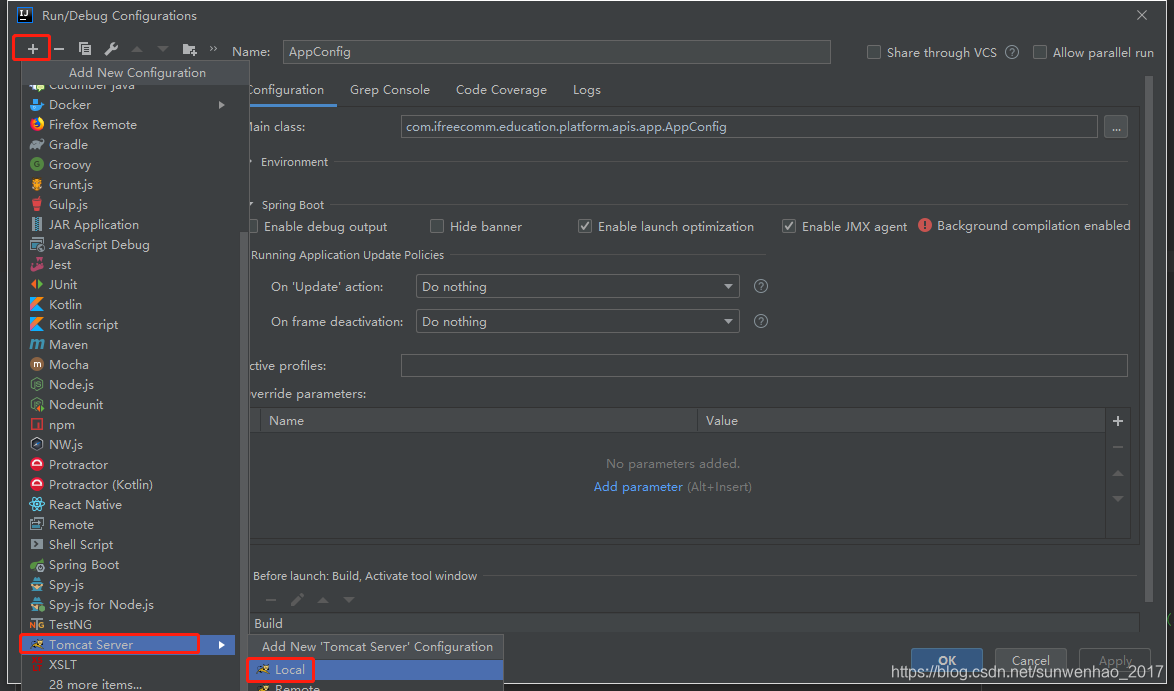Click the pencil edit icon under Before launch
Viewport: 1174px width, 691px height.
(297, 600)
